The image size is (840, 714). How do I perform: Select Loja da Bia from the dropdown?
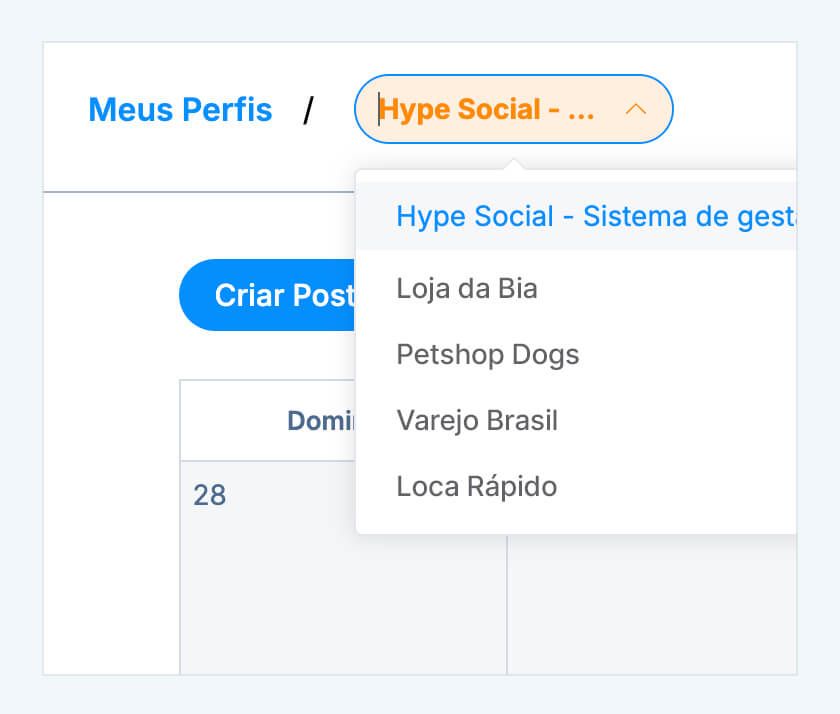point(467,288)
